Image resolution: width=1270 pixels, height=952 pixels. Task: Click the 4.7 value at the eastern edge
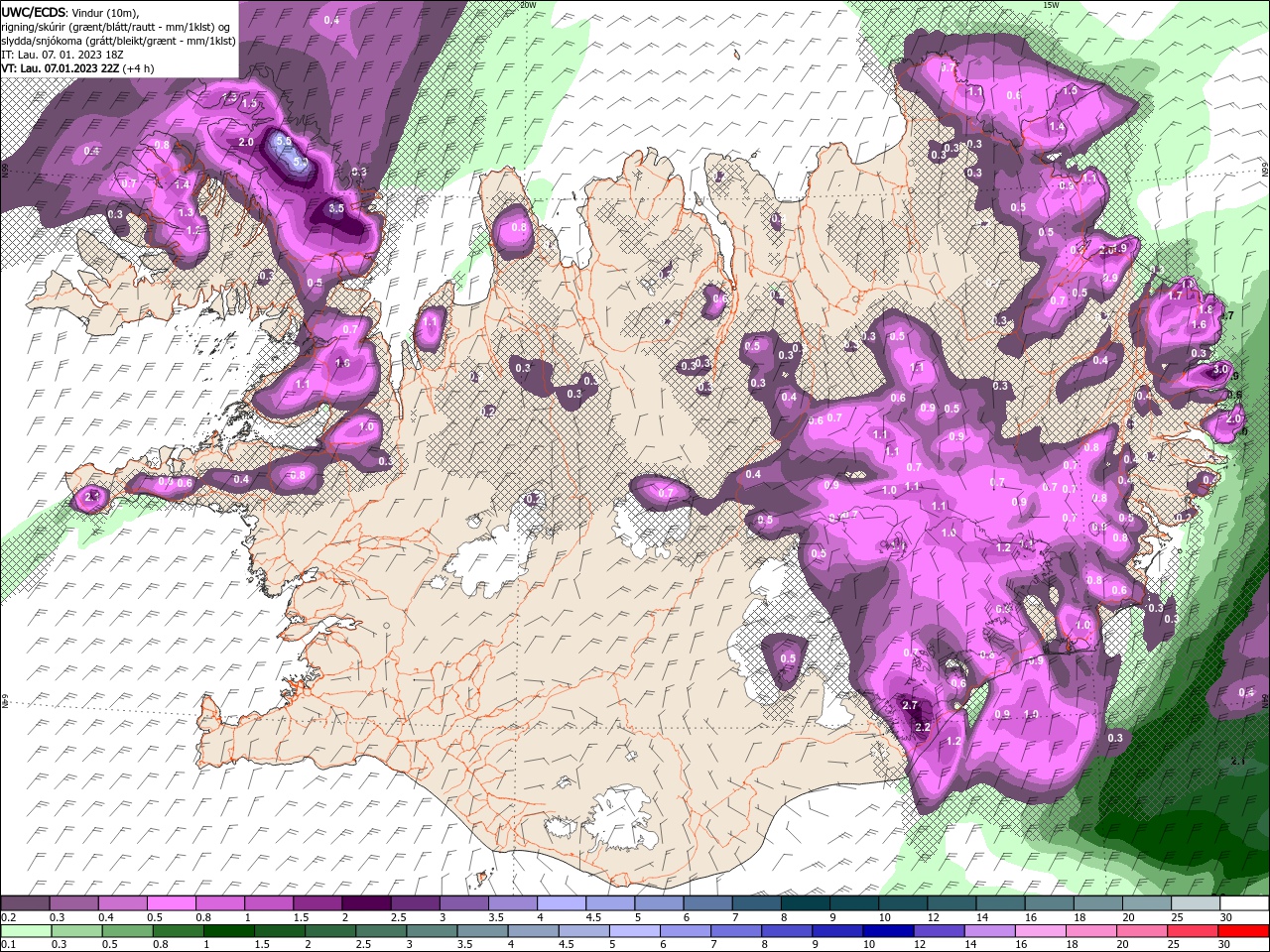click(x=1226, y=315)
